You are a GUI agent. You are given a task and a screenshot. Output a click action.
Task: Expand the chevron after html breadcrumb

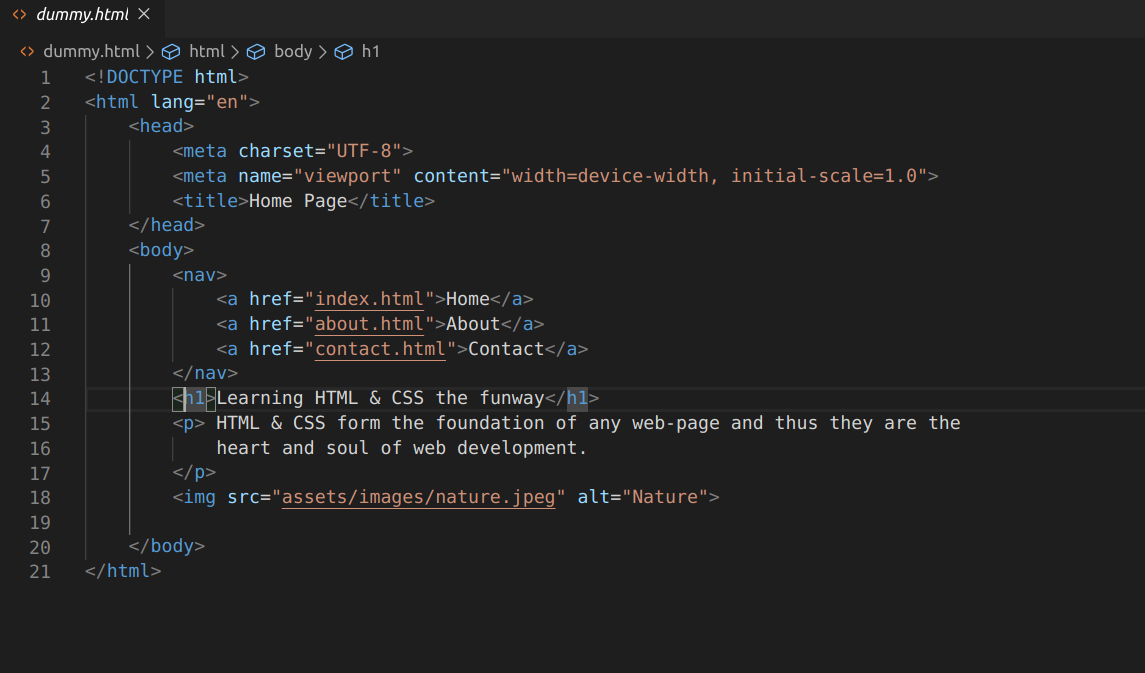click(x=235, y=52)
